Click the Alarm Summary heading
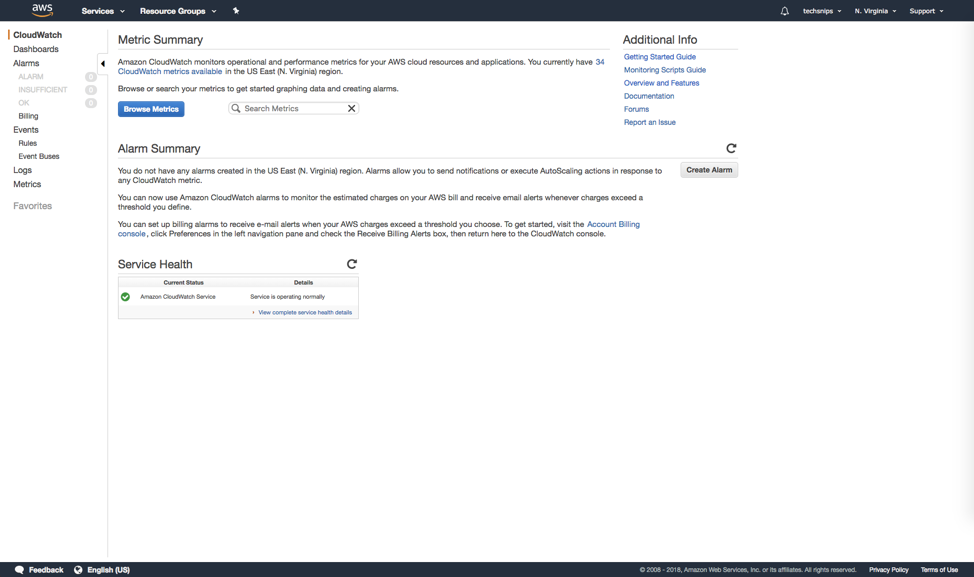Viewport: 974px width, 577px height. click(x=159, y=148)
